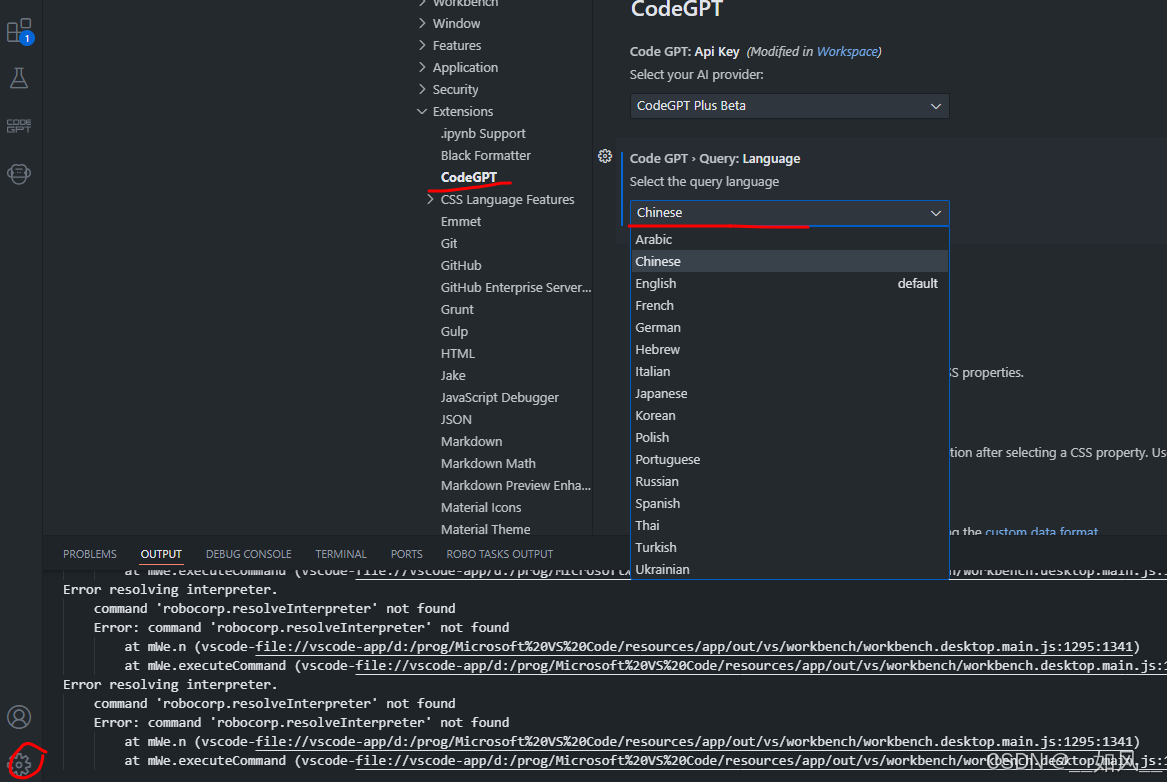Switch to the OUTPUT tab
1167x782 pixels.
point(161,554)
